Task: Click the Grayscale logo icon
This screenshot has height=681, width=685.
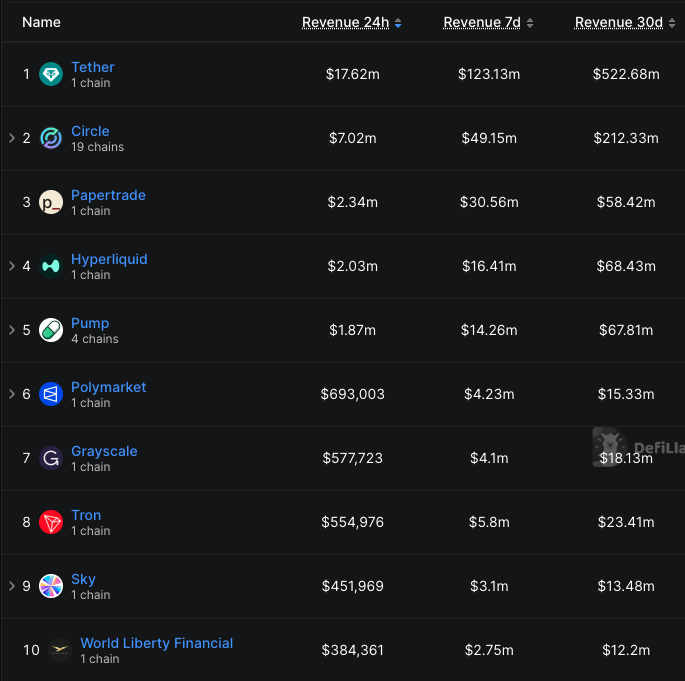Action: 51,458
